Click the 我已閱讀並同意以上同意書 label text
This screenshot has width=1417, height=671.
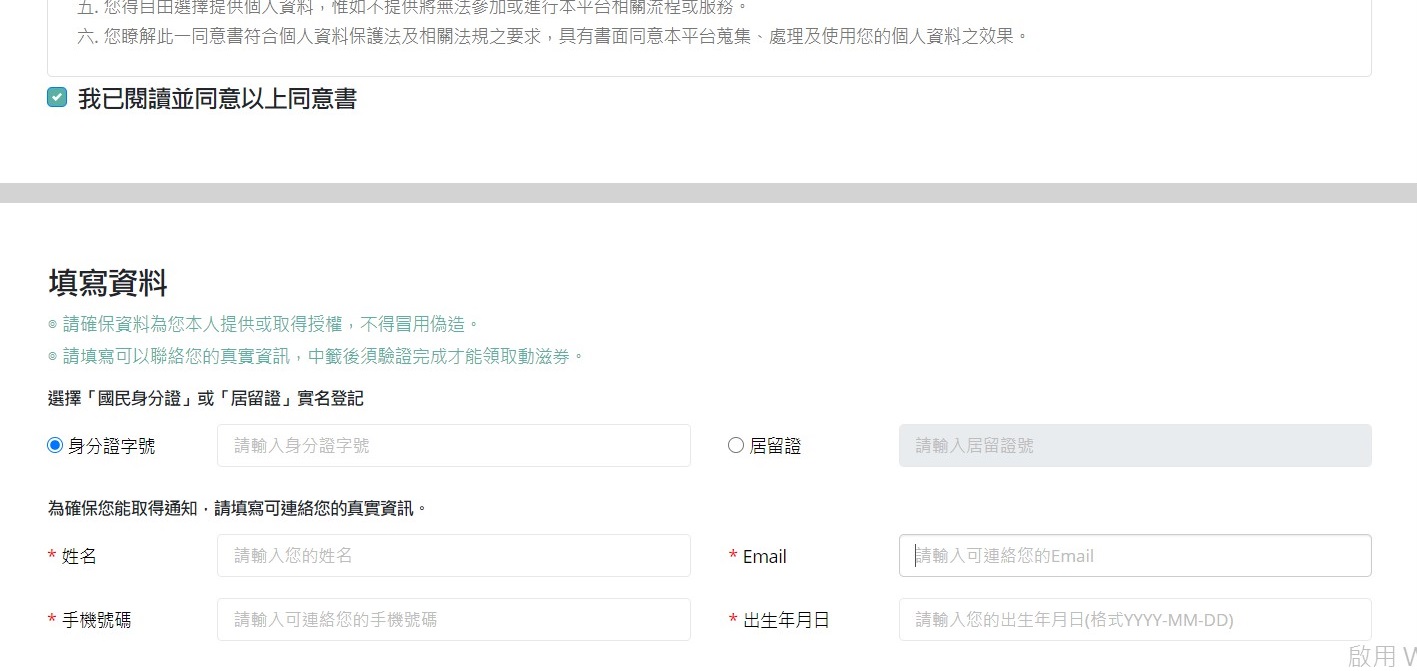(x=217, y=99)
